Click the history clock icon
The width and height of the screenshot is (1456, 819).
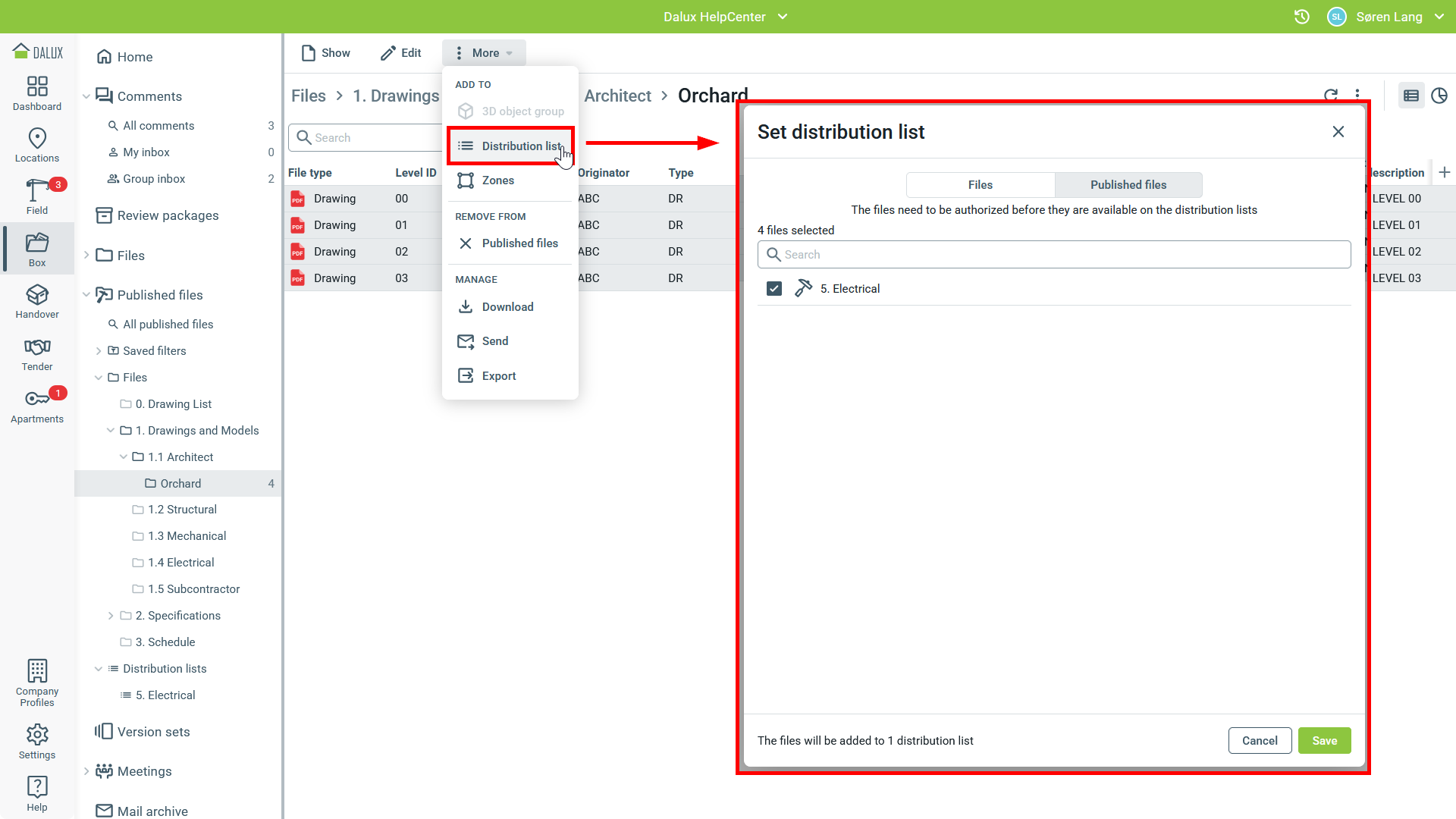click(x=1301, y=17)
